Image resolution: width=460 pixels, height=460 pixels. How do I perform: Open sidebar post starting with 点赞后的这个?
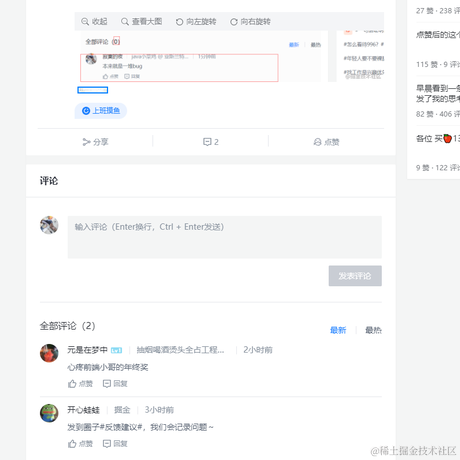pos(438,35)
